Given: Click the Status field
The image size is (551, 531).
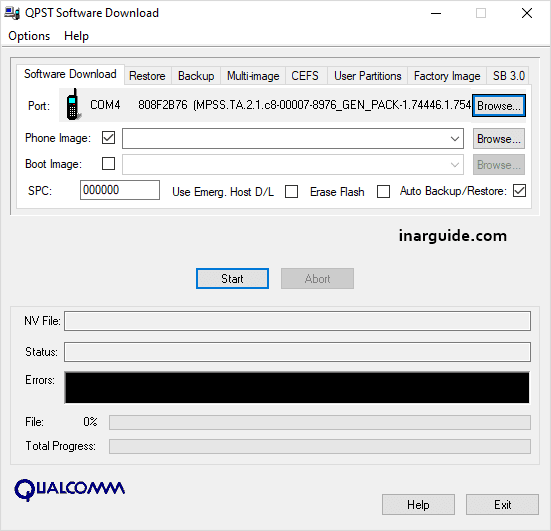Looking at the screenshot, I should tap(297, 352).
